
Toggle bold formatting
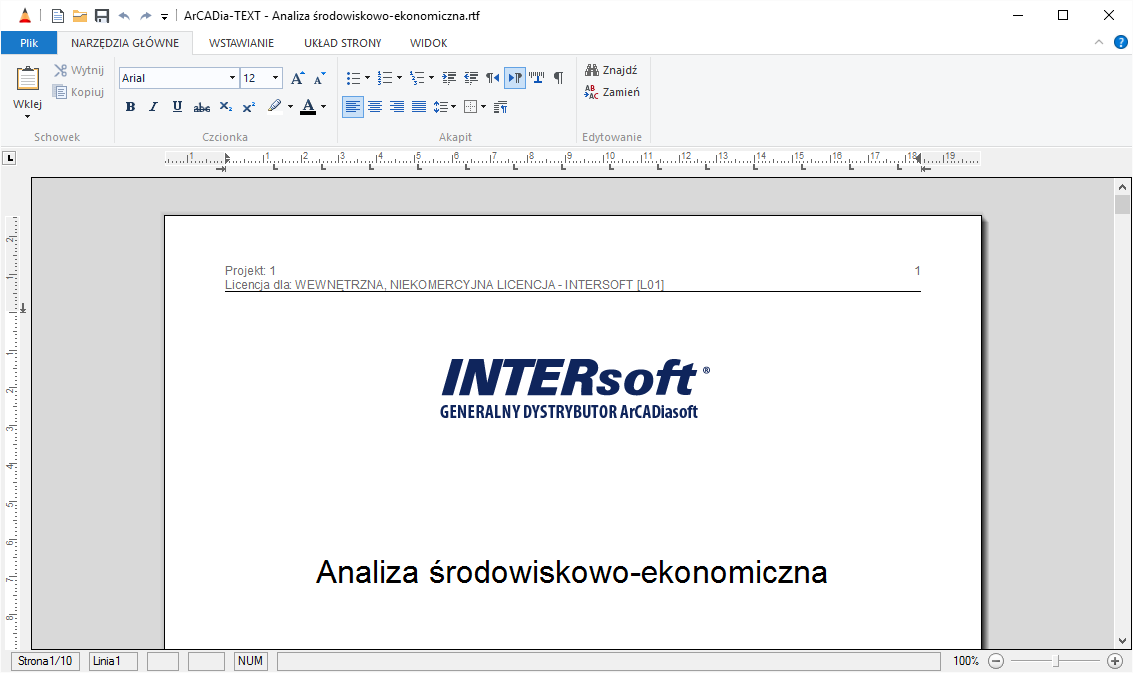[x=130, y=107]
